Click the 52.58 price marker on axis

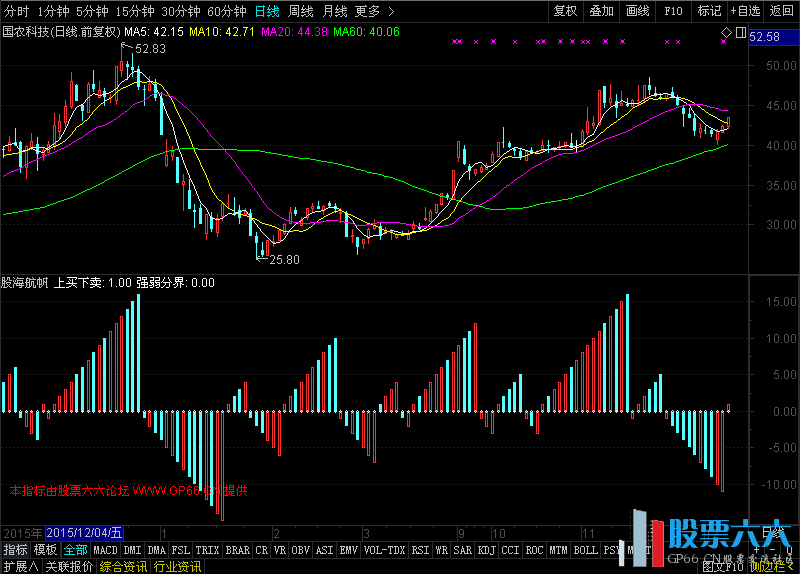tap(766, 37)
